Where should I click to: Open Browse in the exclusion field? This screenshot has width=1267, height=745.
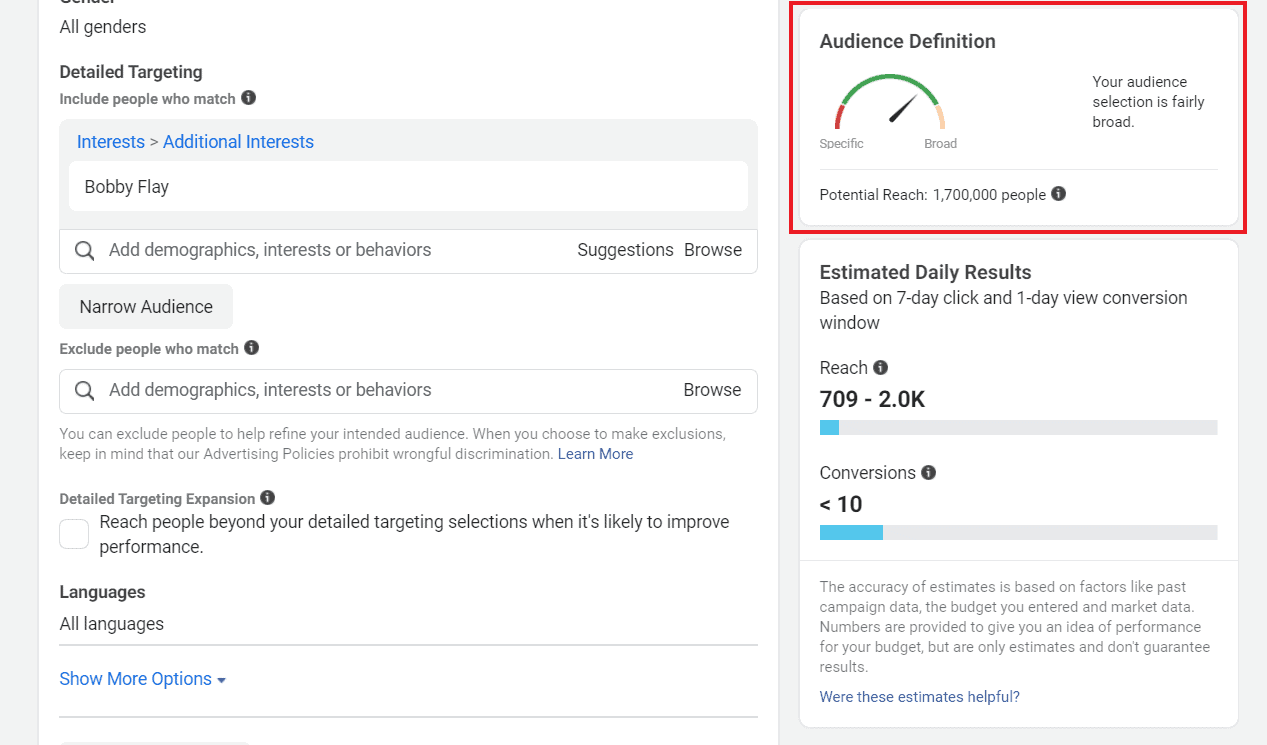[x=712, y=390]
